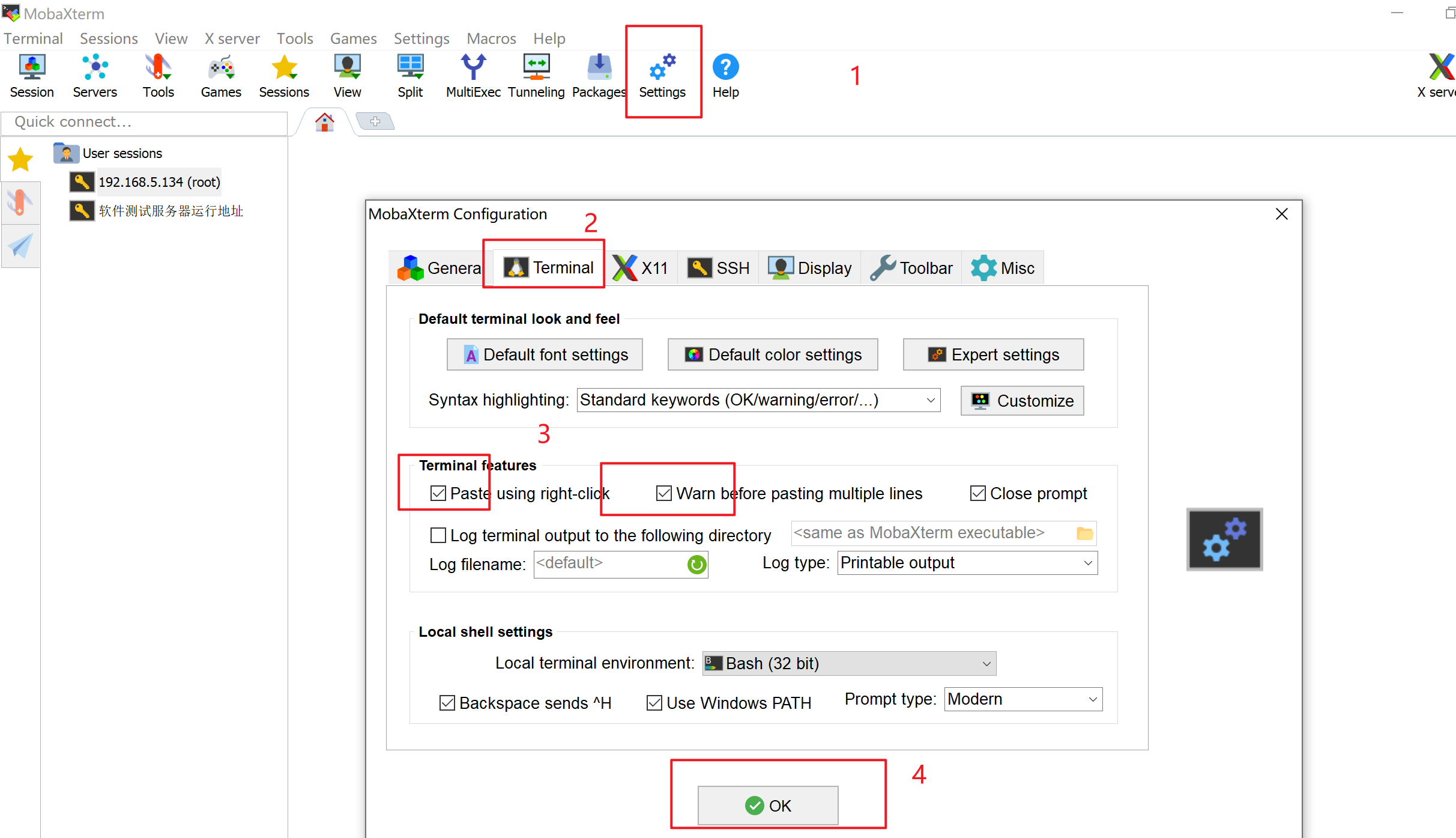Click the Split toolbar icon

[x=410, y=76]
